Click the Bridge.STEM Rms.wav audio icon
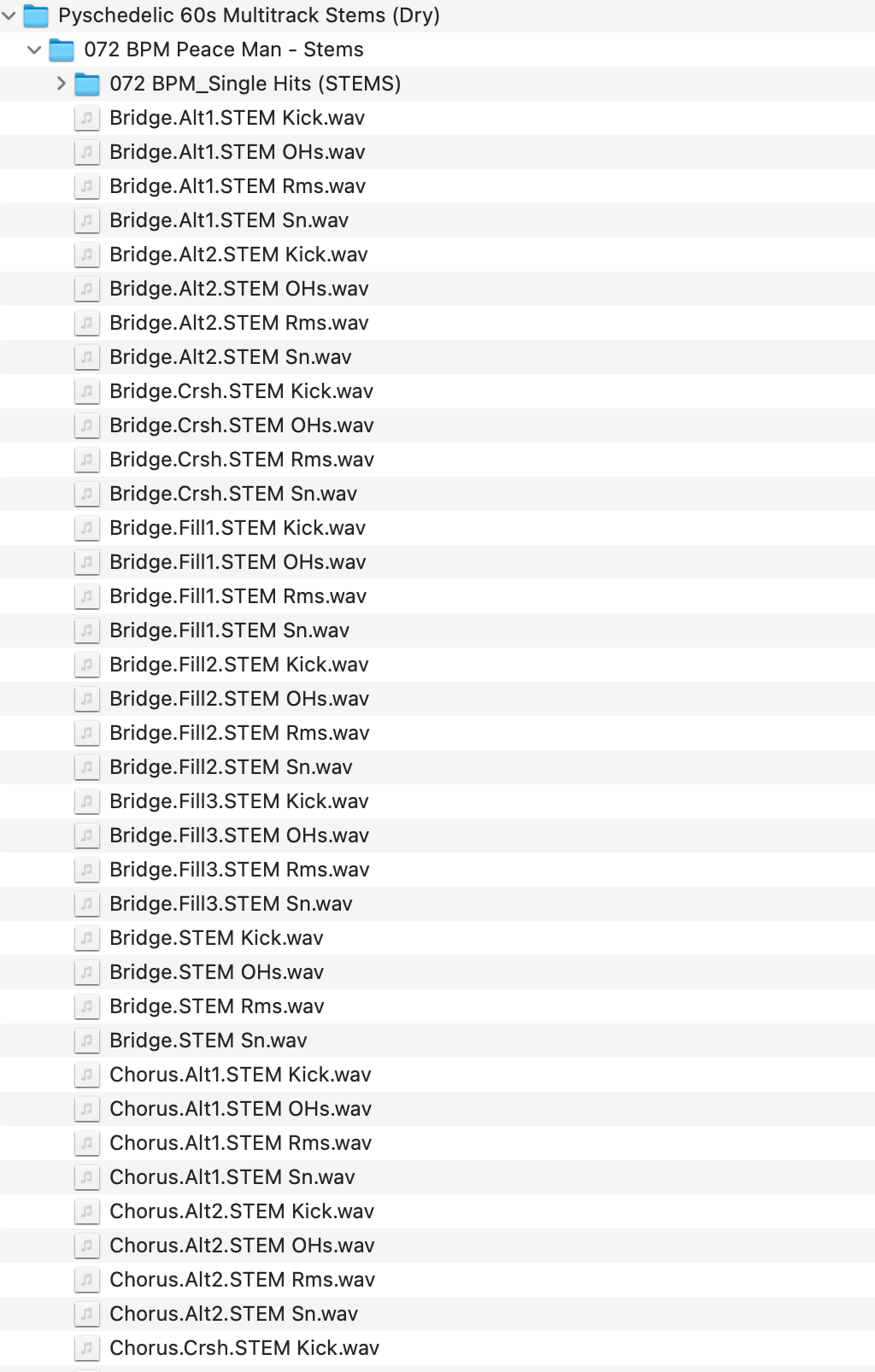 [86, 1006]
